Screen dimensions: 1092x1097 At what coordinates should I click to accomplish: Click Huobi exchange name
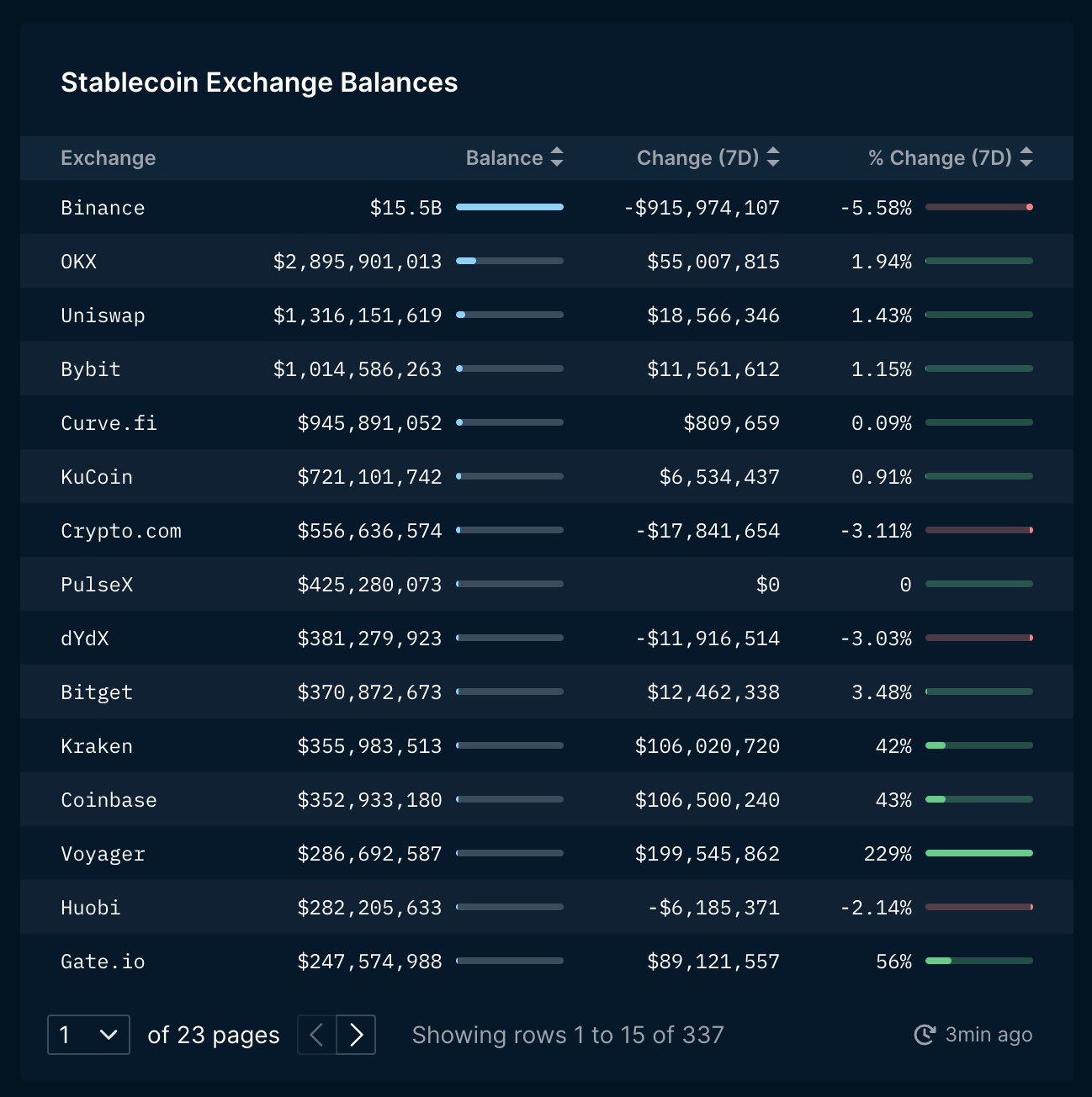click(x=91, y=908)
